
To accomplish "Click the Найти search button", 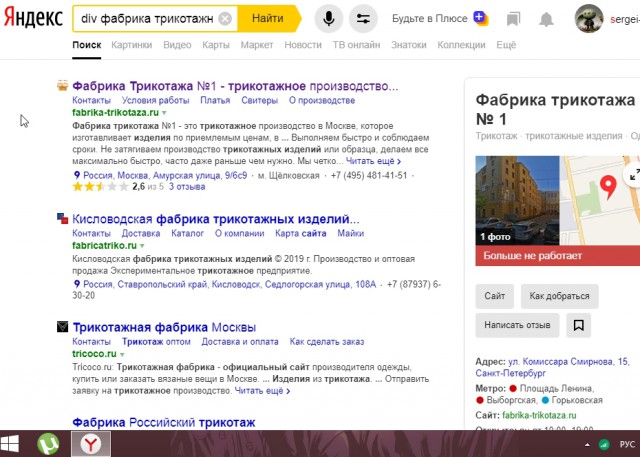I will [268, 18].
